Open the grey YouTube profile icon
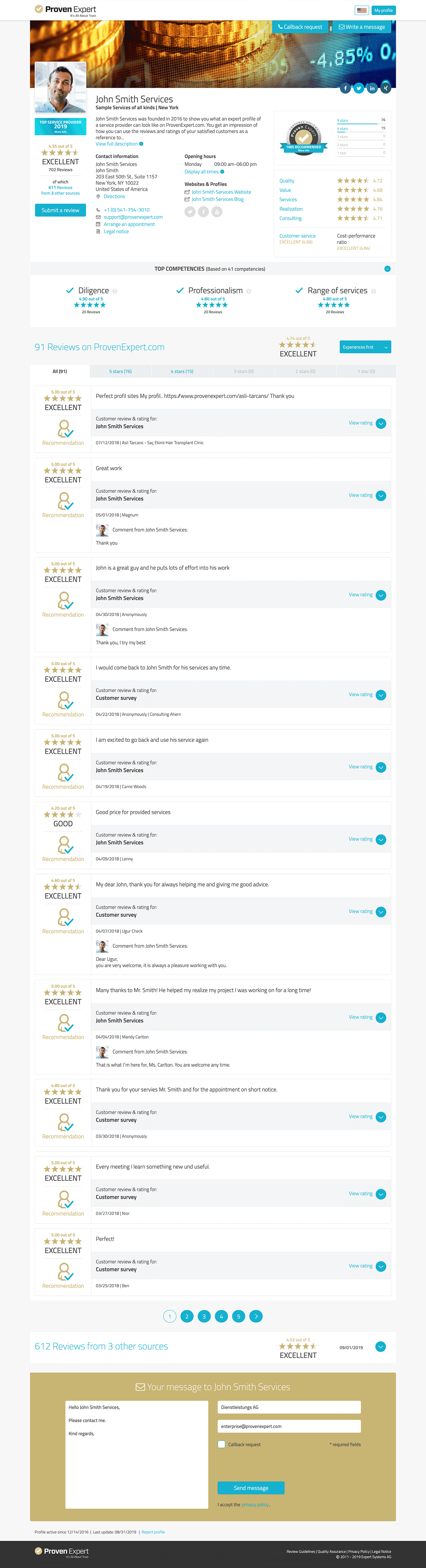426x1568 pixels. point(217,212)
